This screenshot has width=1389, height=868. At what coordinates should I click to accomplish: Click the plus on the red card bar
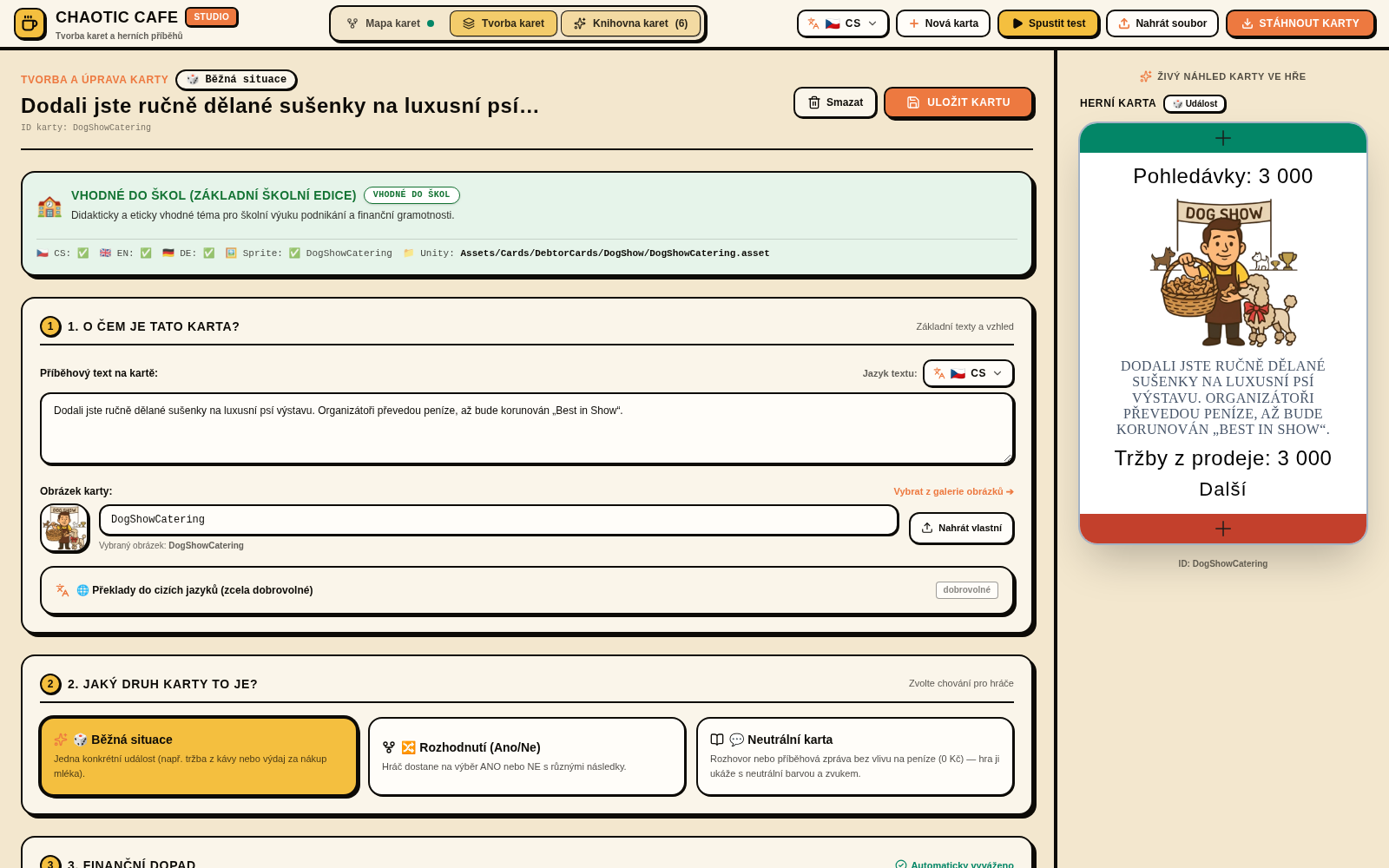[x=1223, y=529]
